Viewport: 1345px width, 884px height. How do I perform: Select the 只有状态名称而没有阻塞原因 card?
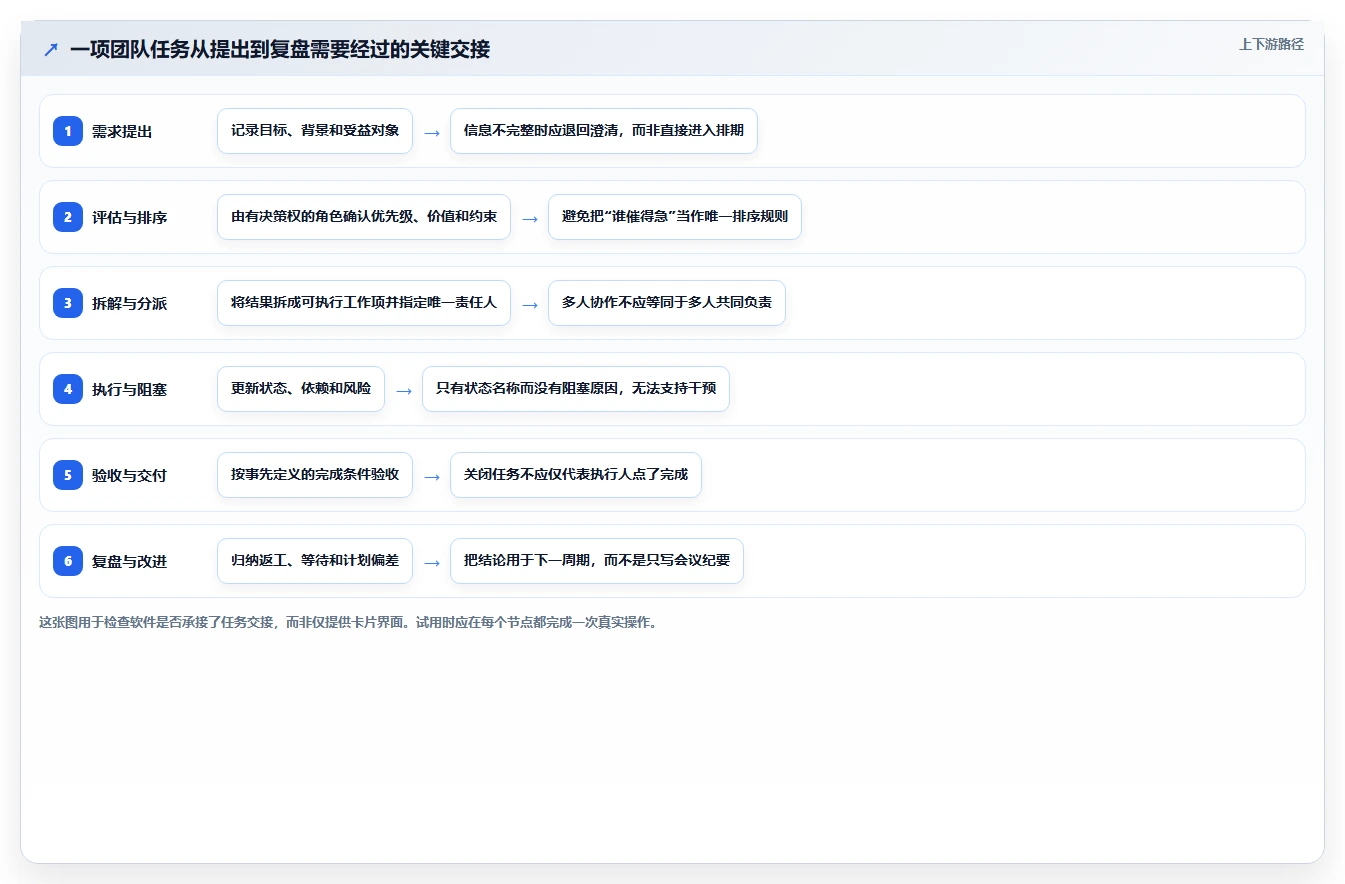[576, 389]
